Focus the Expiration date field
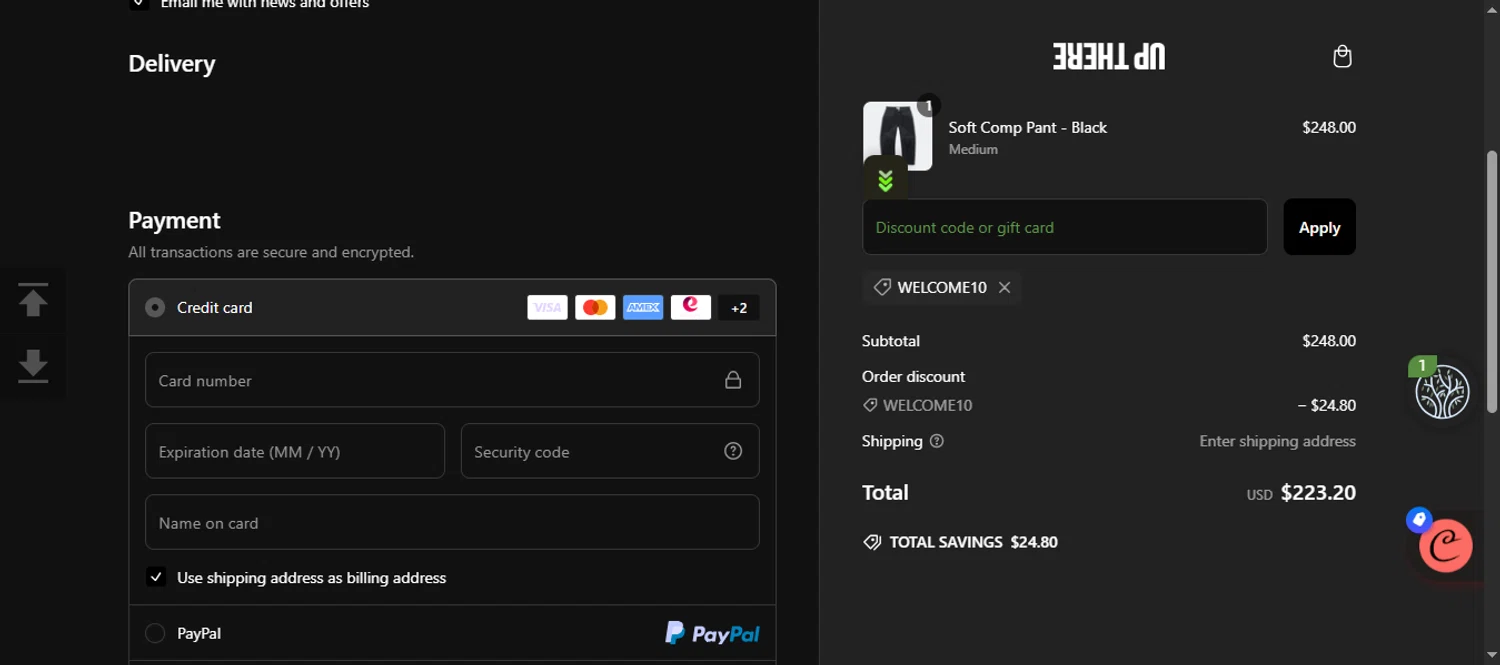Screen dimensions: 1500x665 (295, 451)
